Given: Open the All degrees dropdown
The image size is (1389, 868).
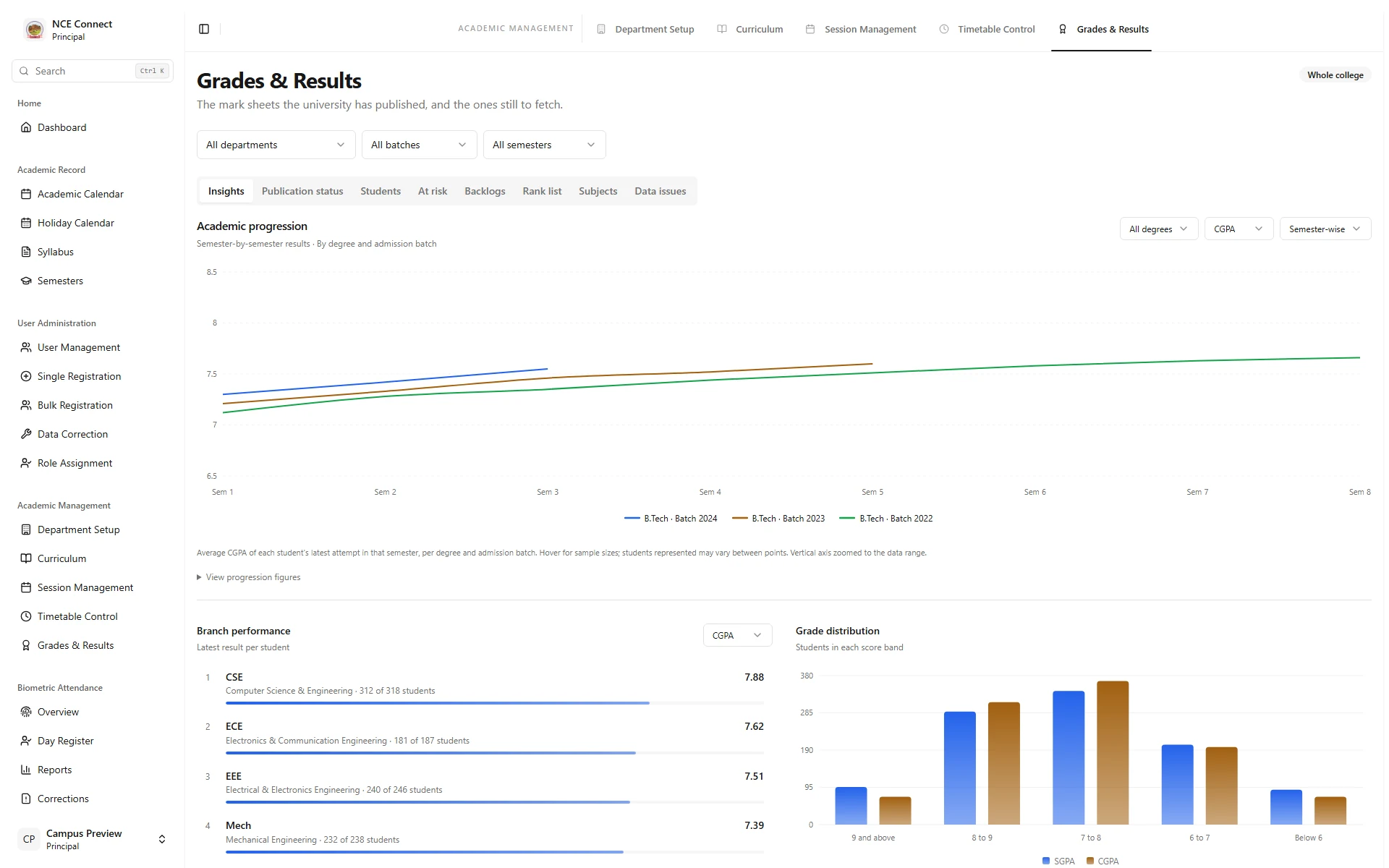Looking at the screenshot, I should click(1158, 229).
